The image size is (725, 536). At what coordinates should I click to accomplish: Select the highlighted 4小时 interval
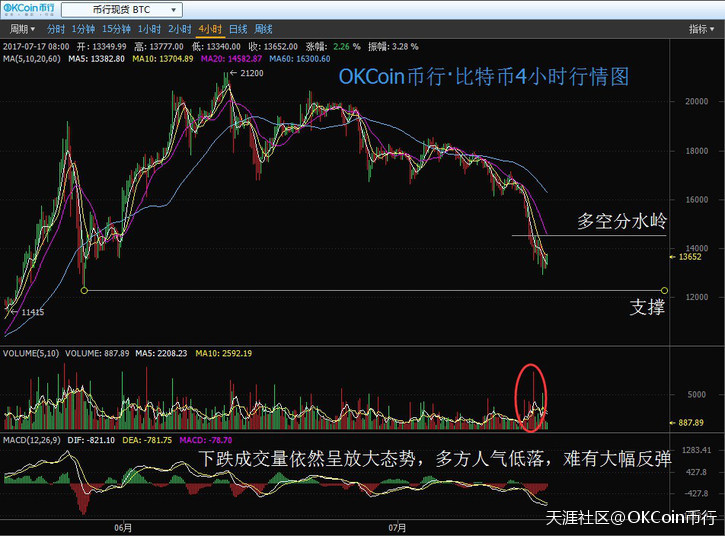210,30
